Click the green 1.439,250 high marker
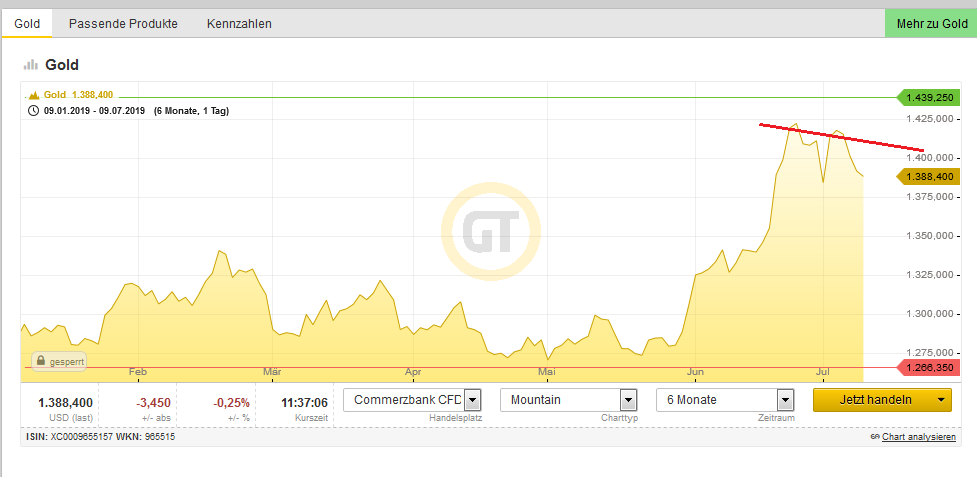The height and width of the screenshot is (477, 977). 928,98
